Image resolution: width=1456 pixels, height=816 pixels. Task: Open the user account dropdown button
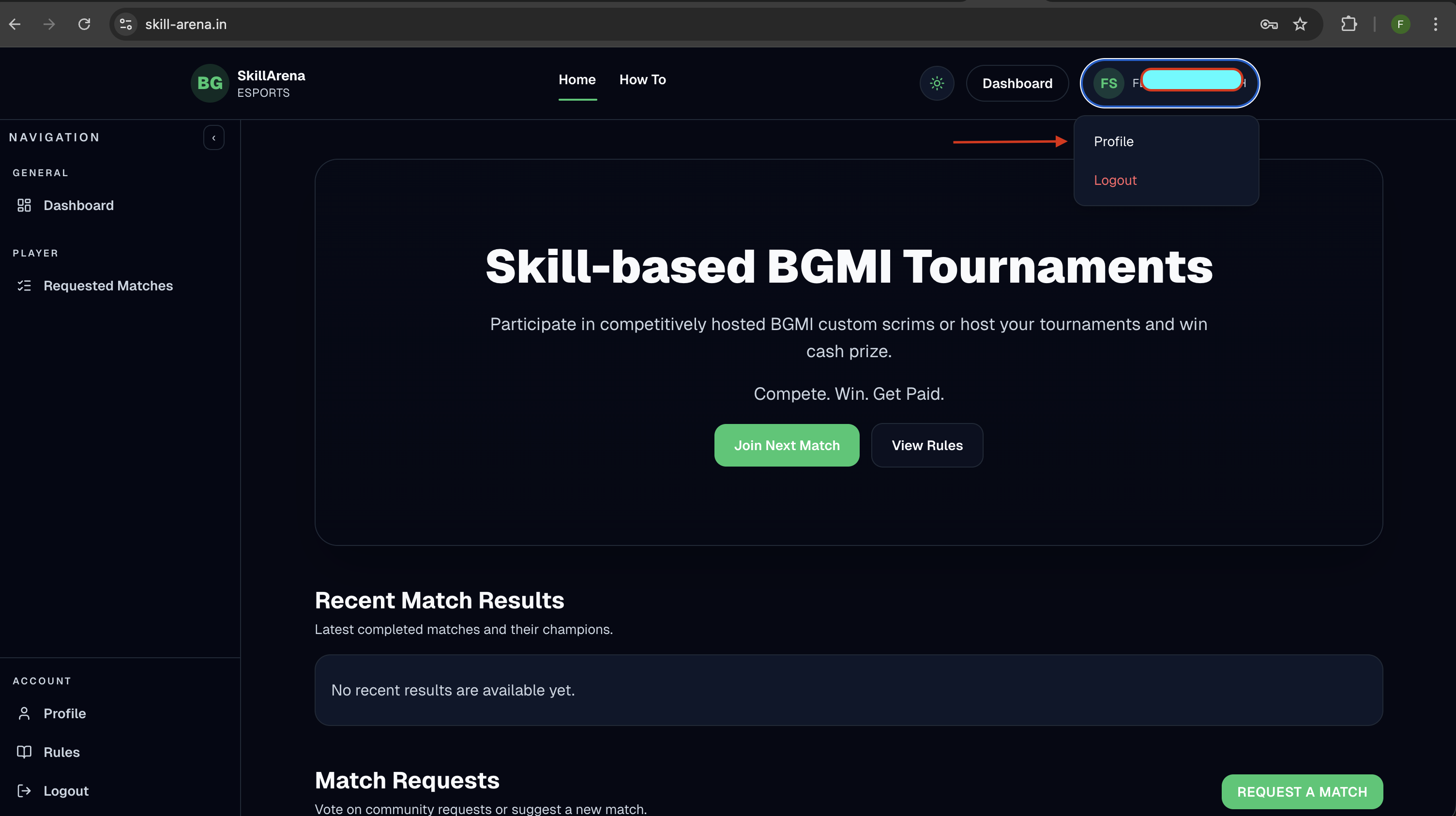[1169, 83]
